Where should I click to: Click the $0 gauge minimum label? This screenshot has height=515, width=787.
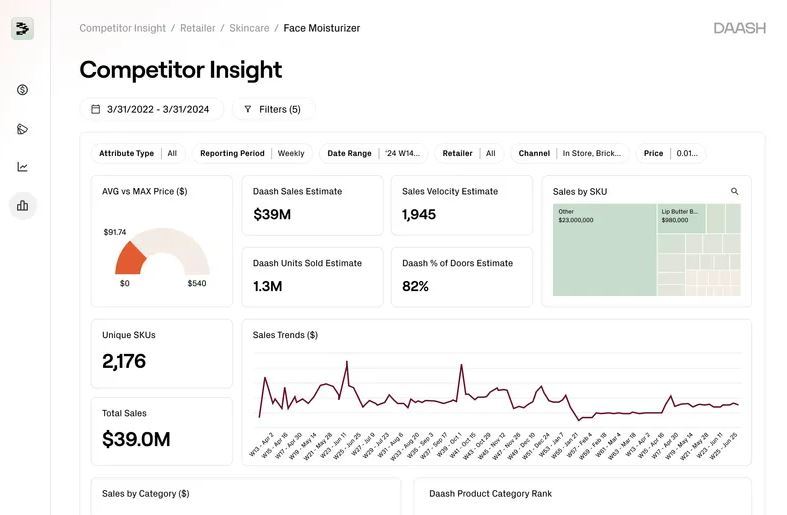tap(124, 283)
